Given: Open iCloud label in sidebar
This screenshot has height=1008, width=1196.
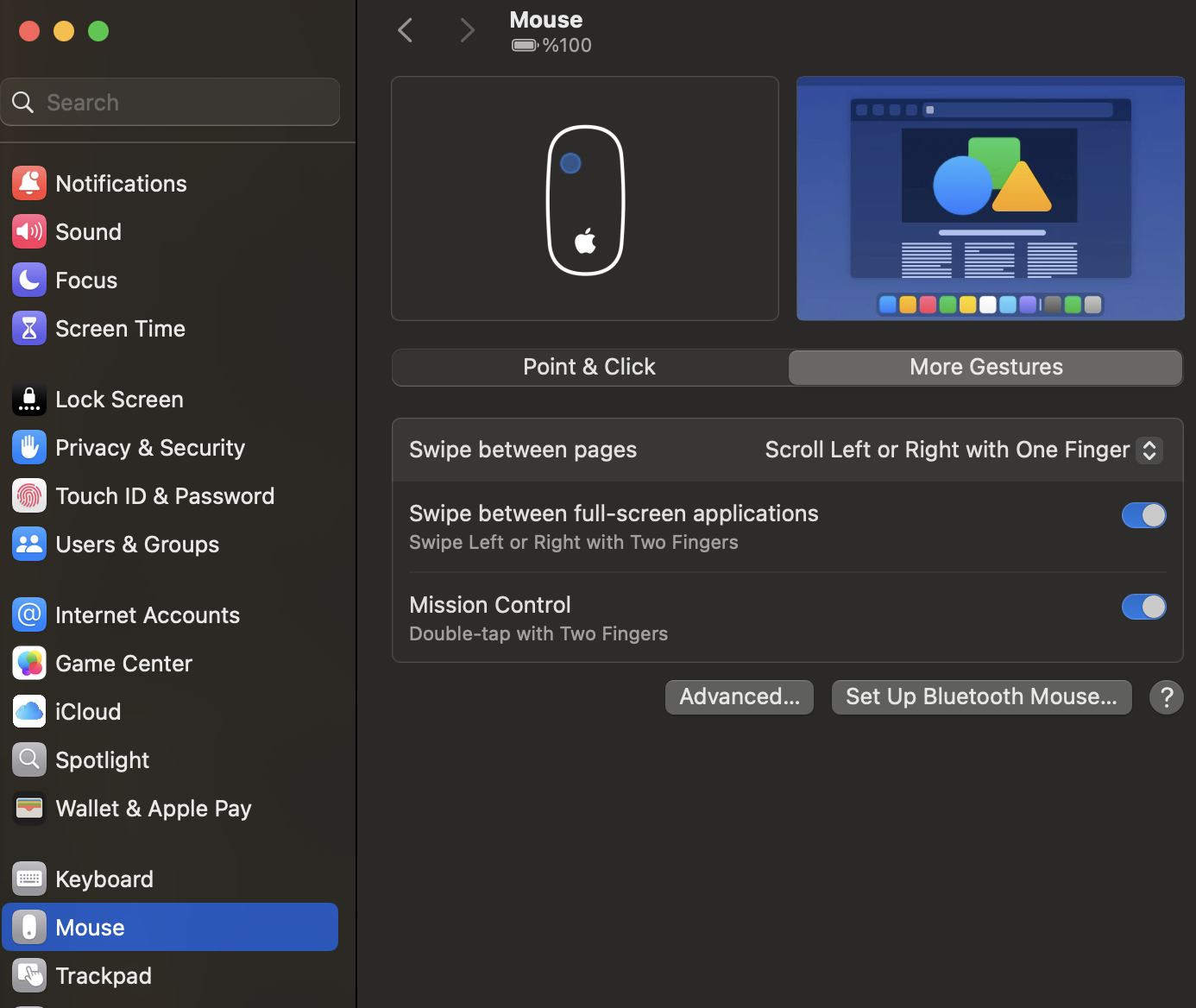Looking at the screenshot, I should click(88, 712).
